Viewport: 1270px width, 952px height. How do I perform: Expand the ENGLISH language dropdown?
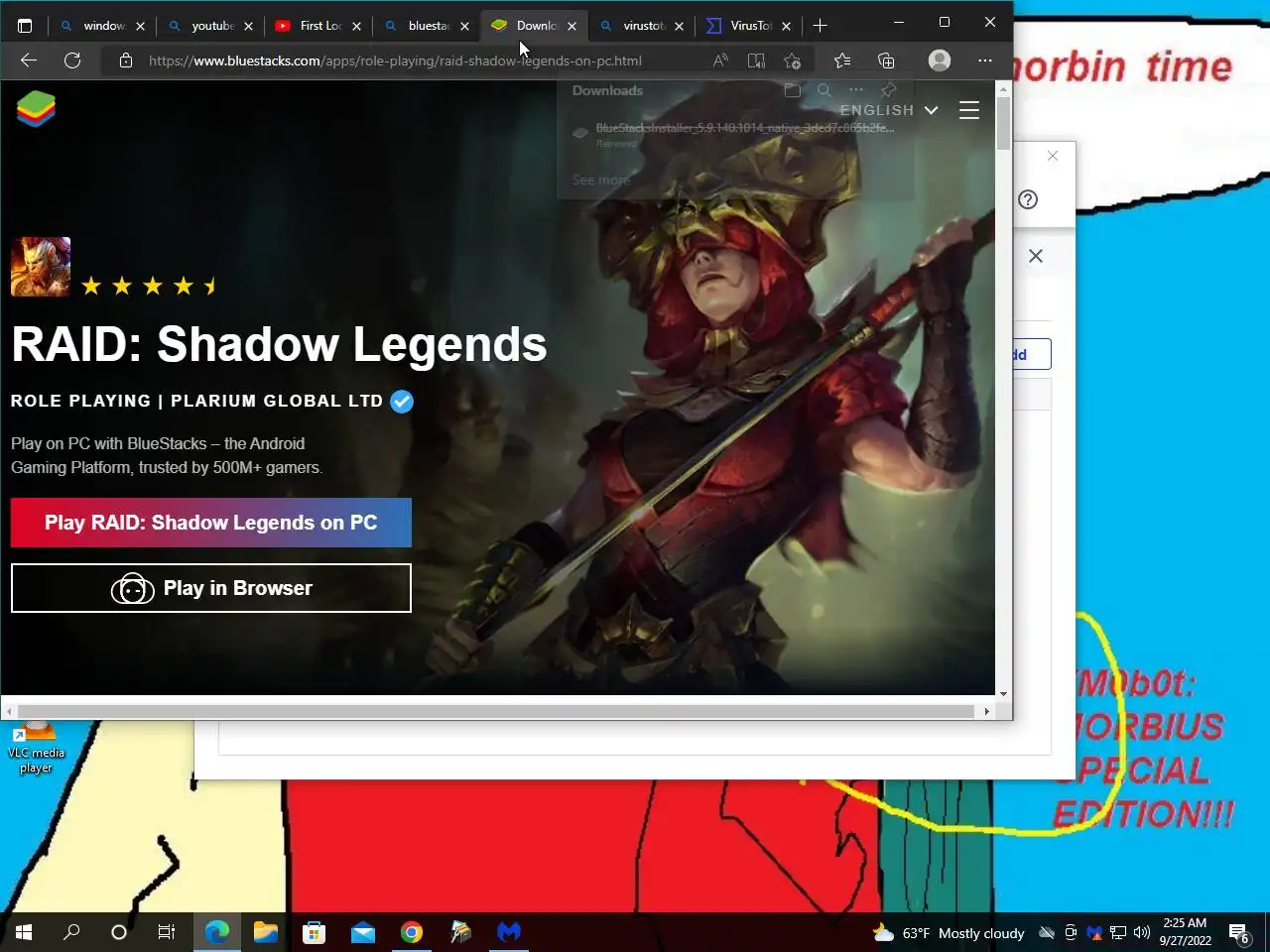[x=889, y=110]
